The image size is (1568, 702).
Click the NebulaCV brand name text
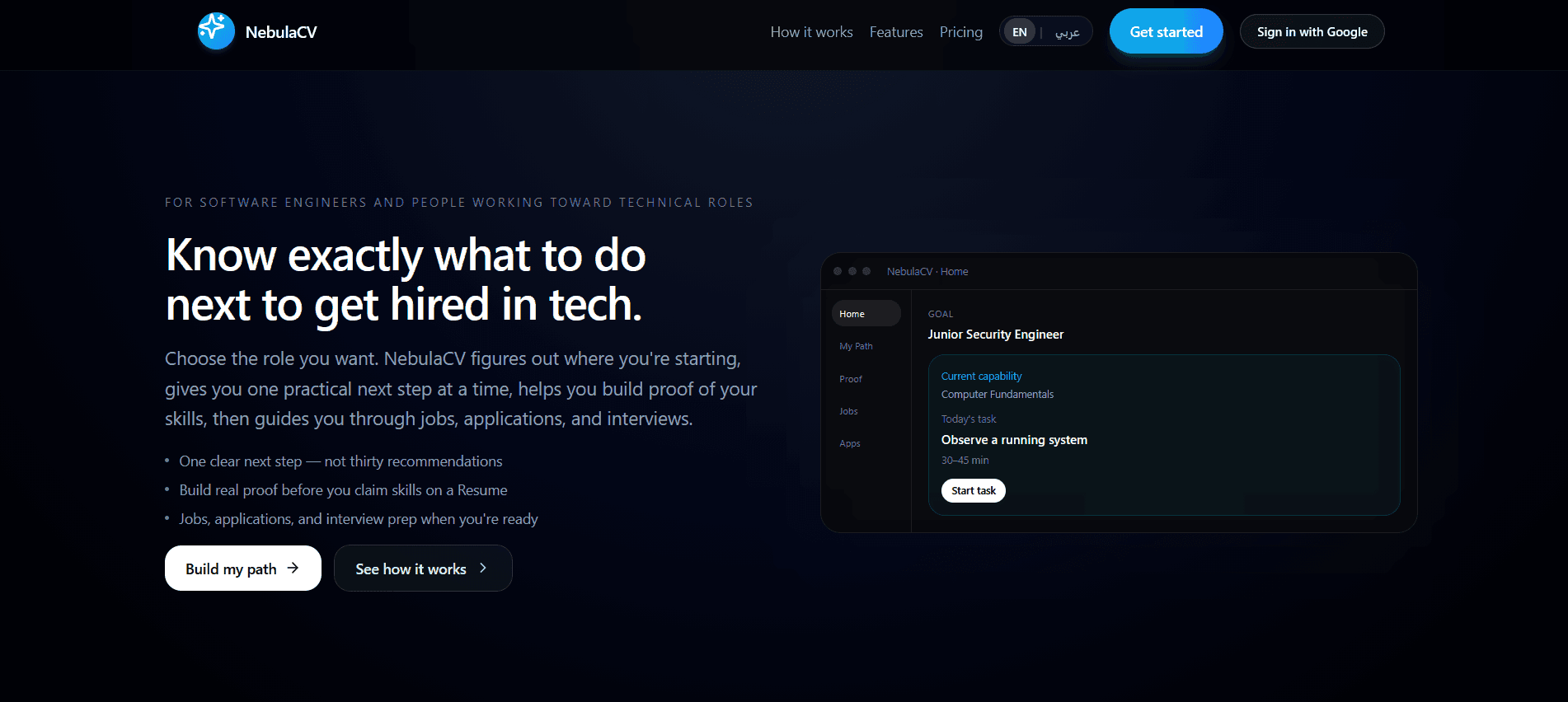click(x=281, y=32)
